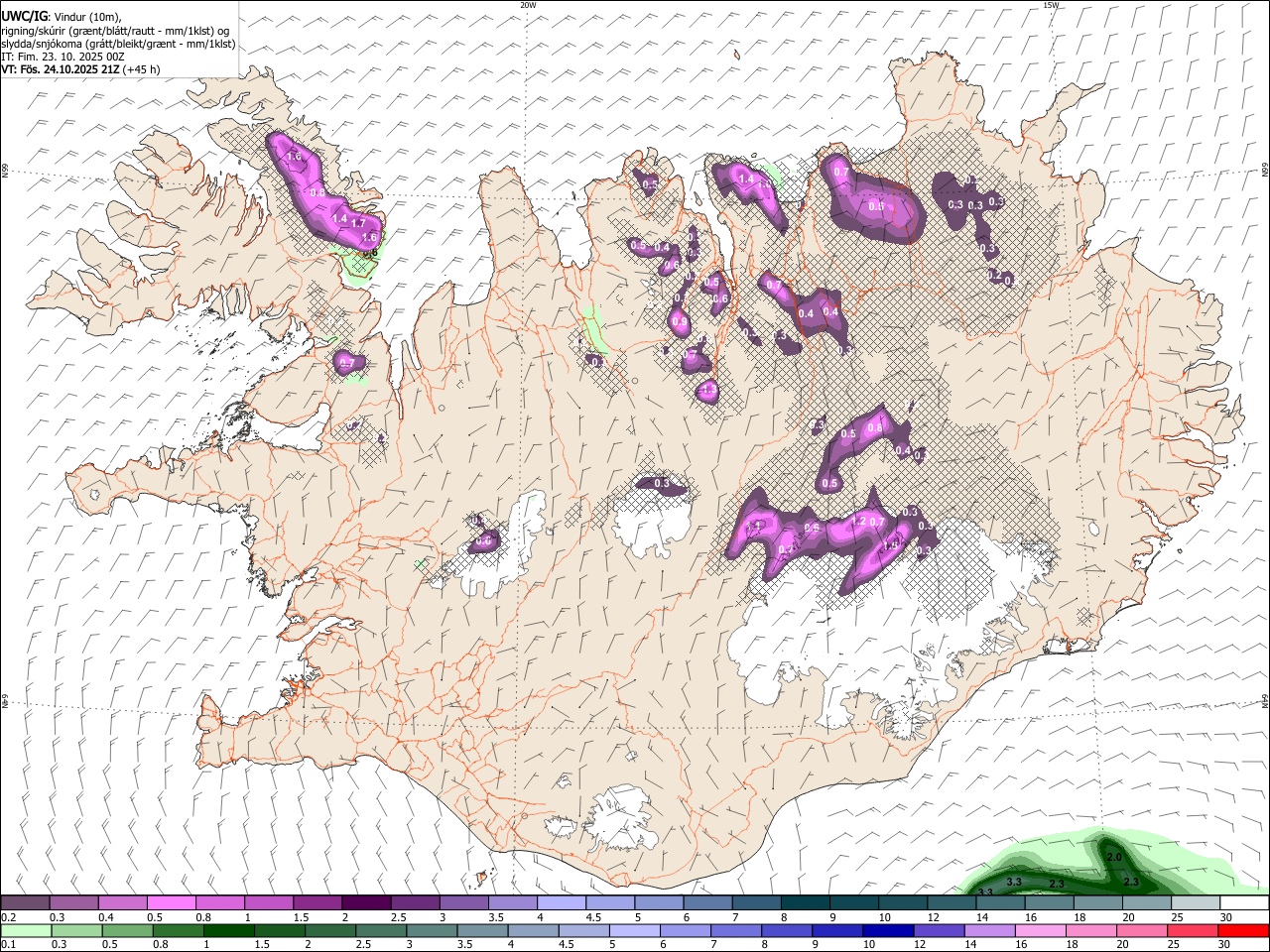The width and height of the screenshot is (1270, 952).
Task: Select the 'rigning/skúrir' legend description line
Action: 115,30
